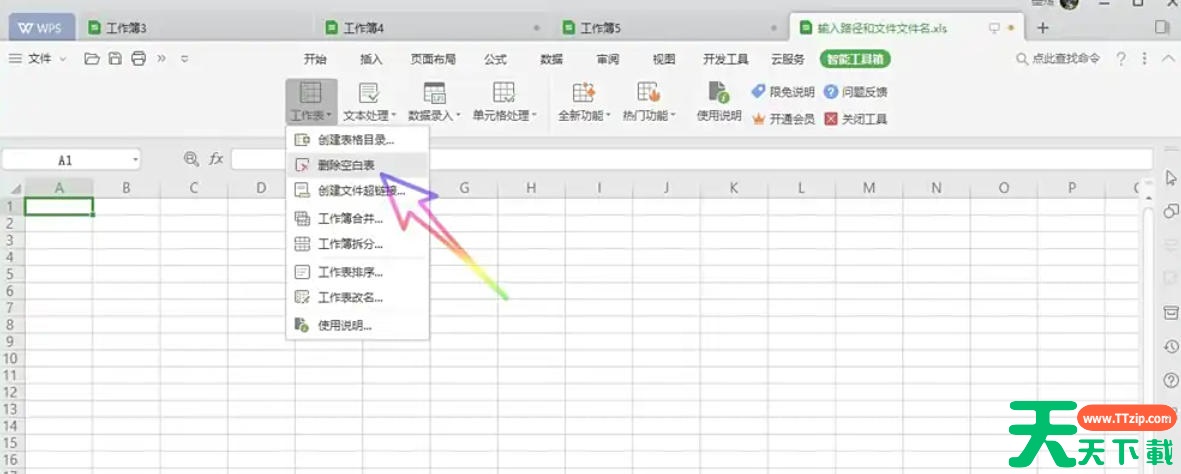Select column B header
This screenshot has width=1181, height=474.
point(127,188)
